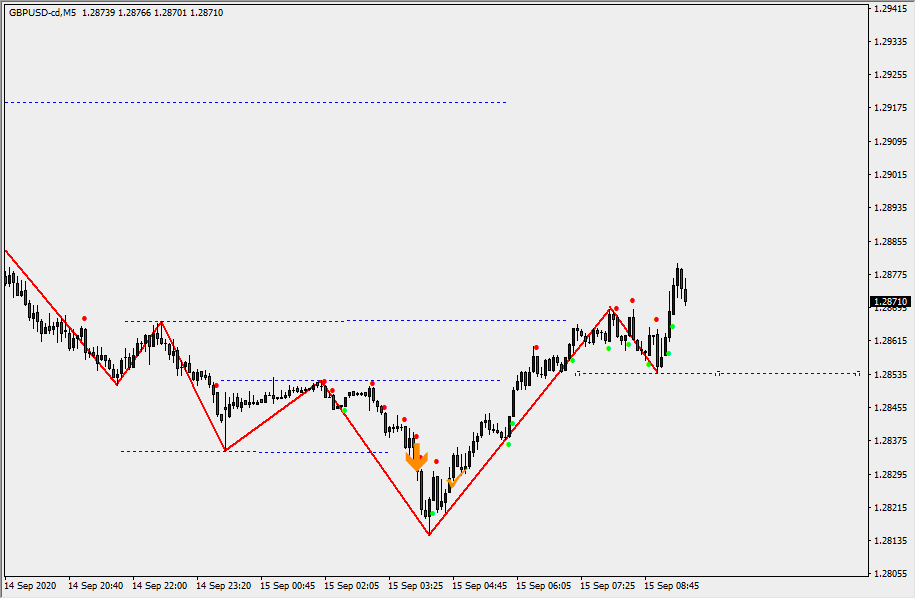Click the red dot above the 20:40 candles
The width and height of the screenshot is (916, 599).
click(84, 318)
